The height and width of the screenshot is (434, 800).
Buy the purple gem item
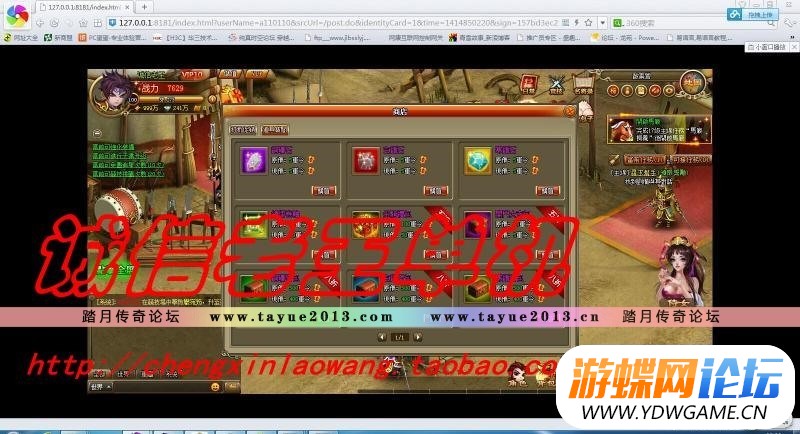point(323,191)
